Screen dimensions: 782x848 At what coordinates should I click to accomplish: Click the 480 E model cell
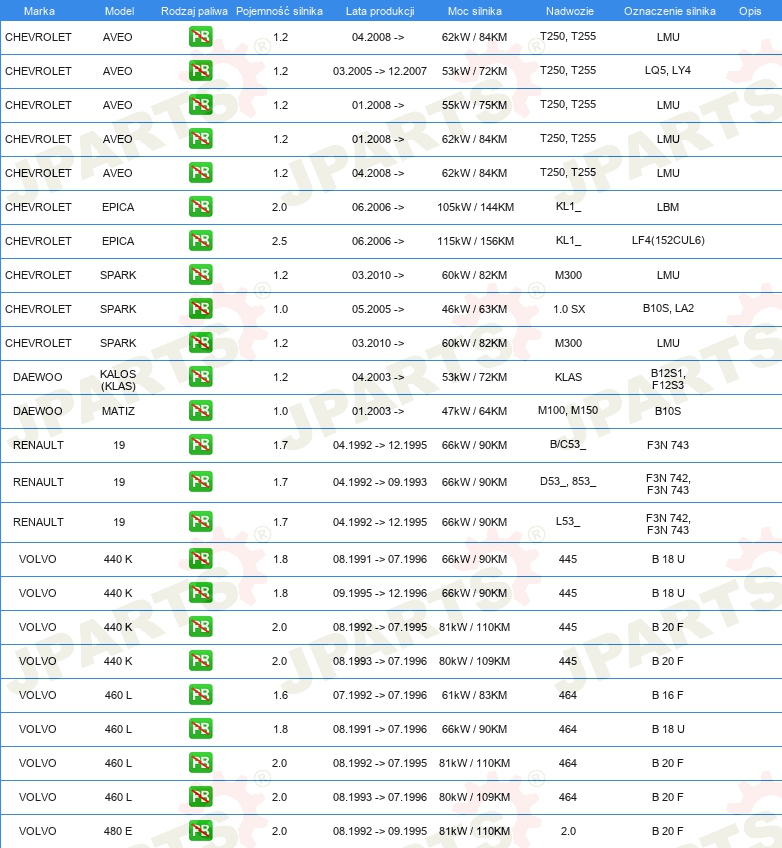(x=118, y=831)
